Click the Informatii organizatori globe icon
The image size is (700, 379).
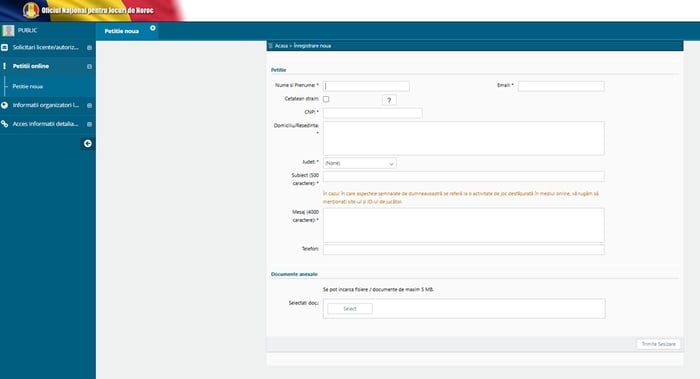tap(4, 105)
